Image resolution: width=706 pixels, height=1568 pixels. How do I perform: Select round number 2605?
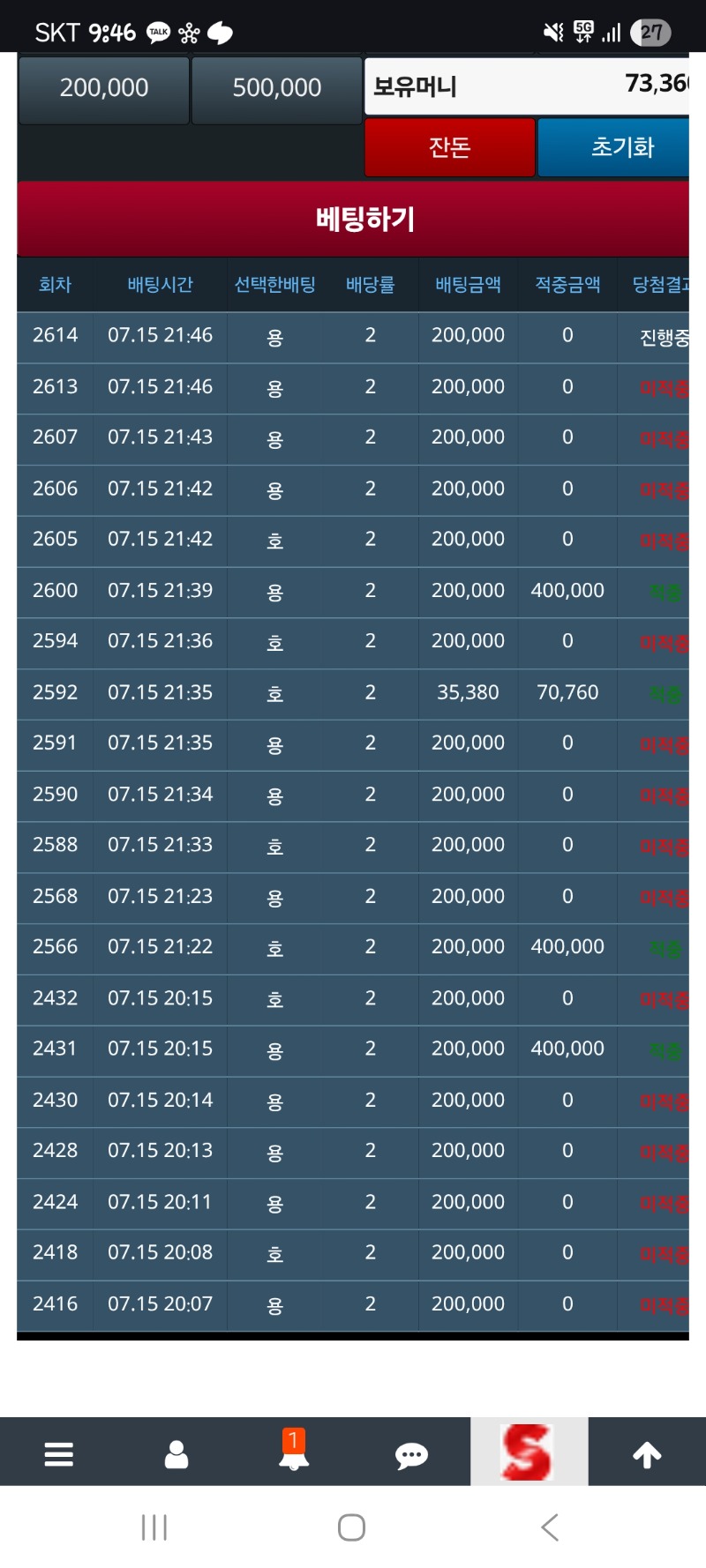click(x=55, y=539)
